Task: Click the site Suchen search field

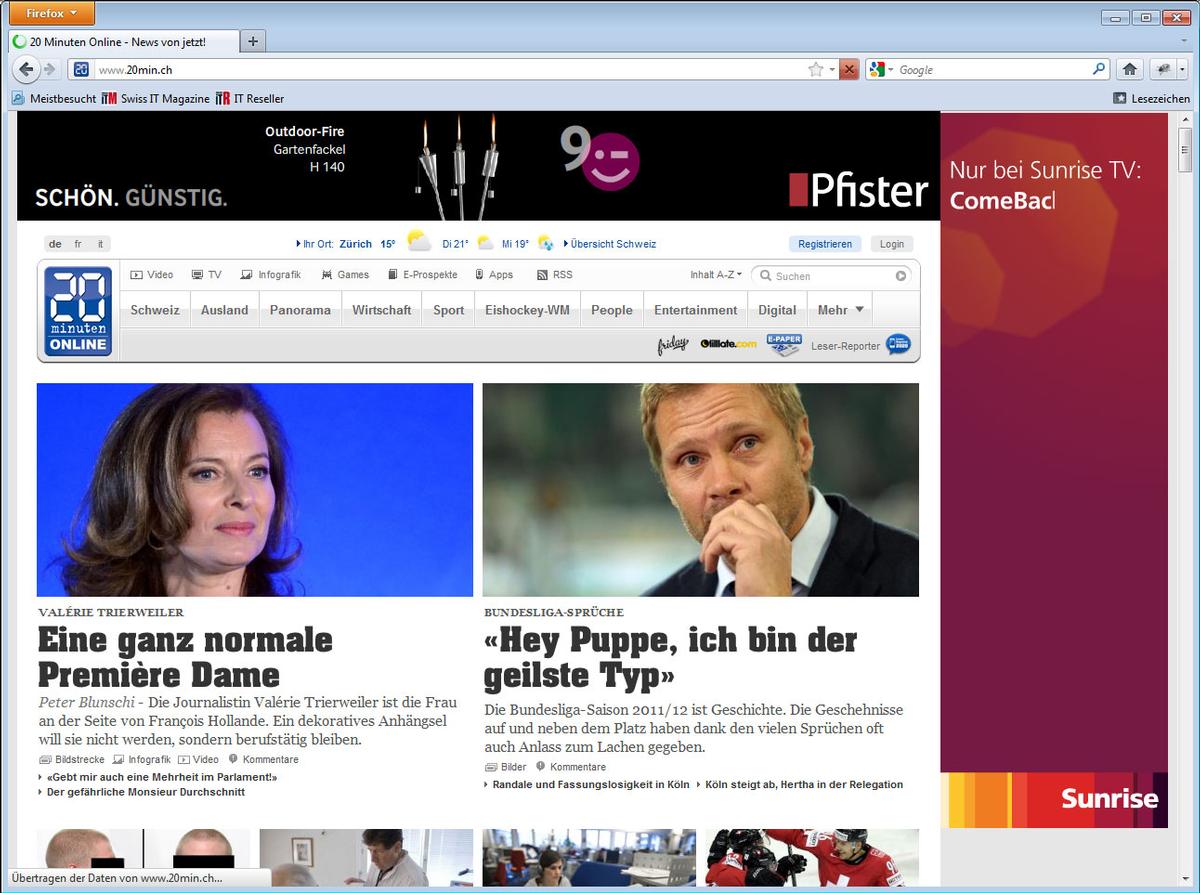Action: point(832,276)
